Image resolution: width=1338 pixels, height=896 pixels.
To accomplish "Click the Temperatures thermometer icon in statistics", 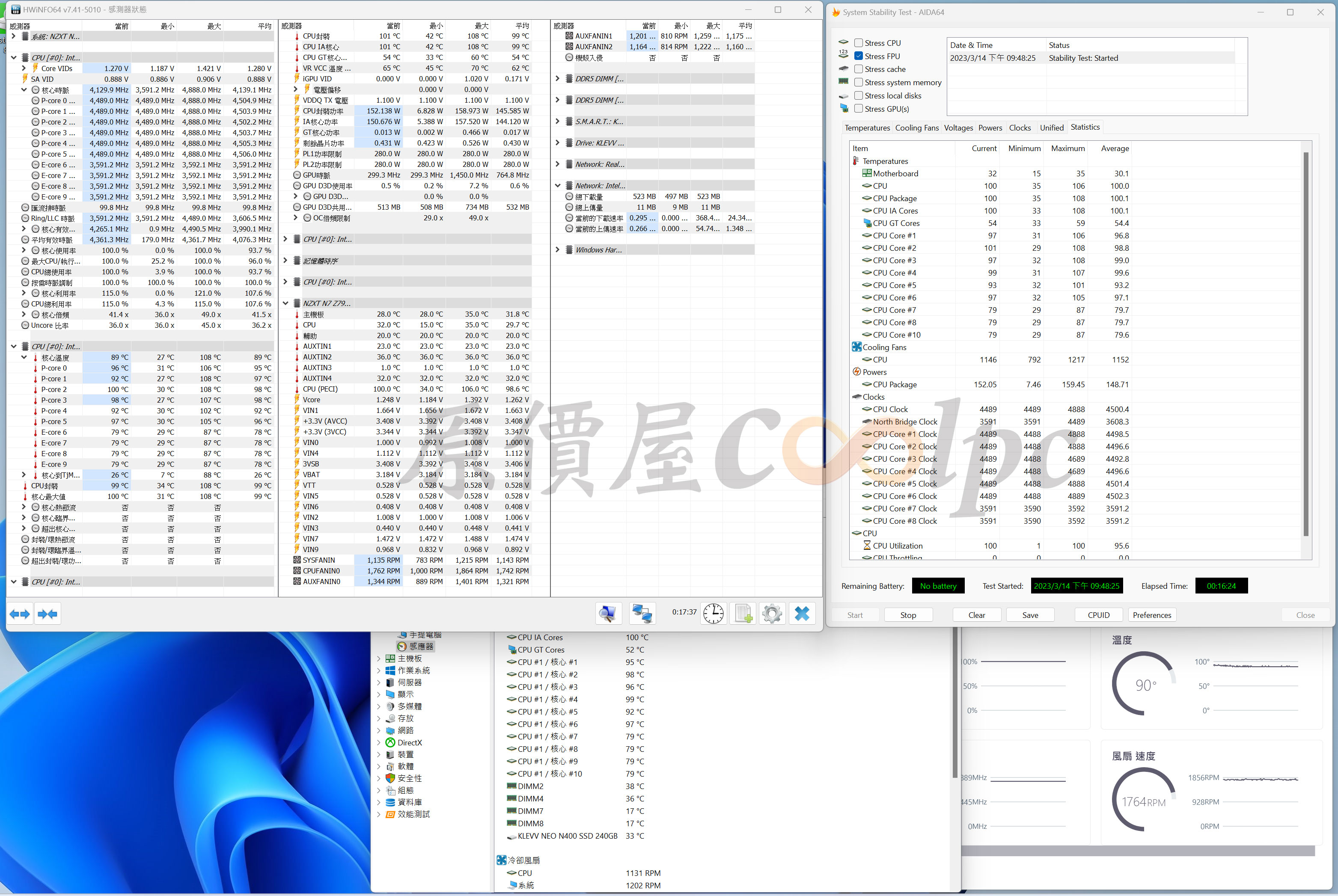I will 856,161.
